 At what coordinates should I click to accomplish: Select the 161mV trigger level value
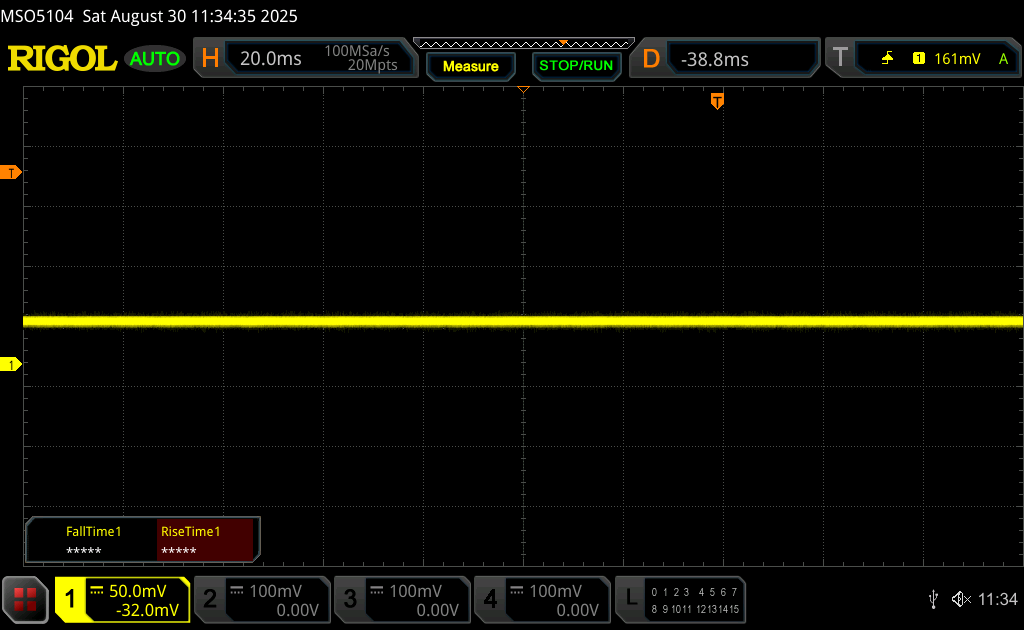point(957,59)
